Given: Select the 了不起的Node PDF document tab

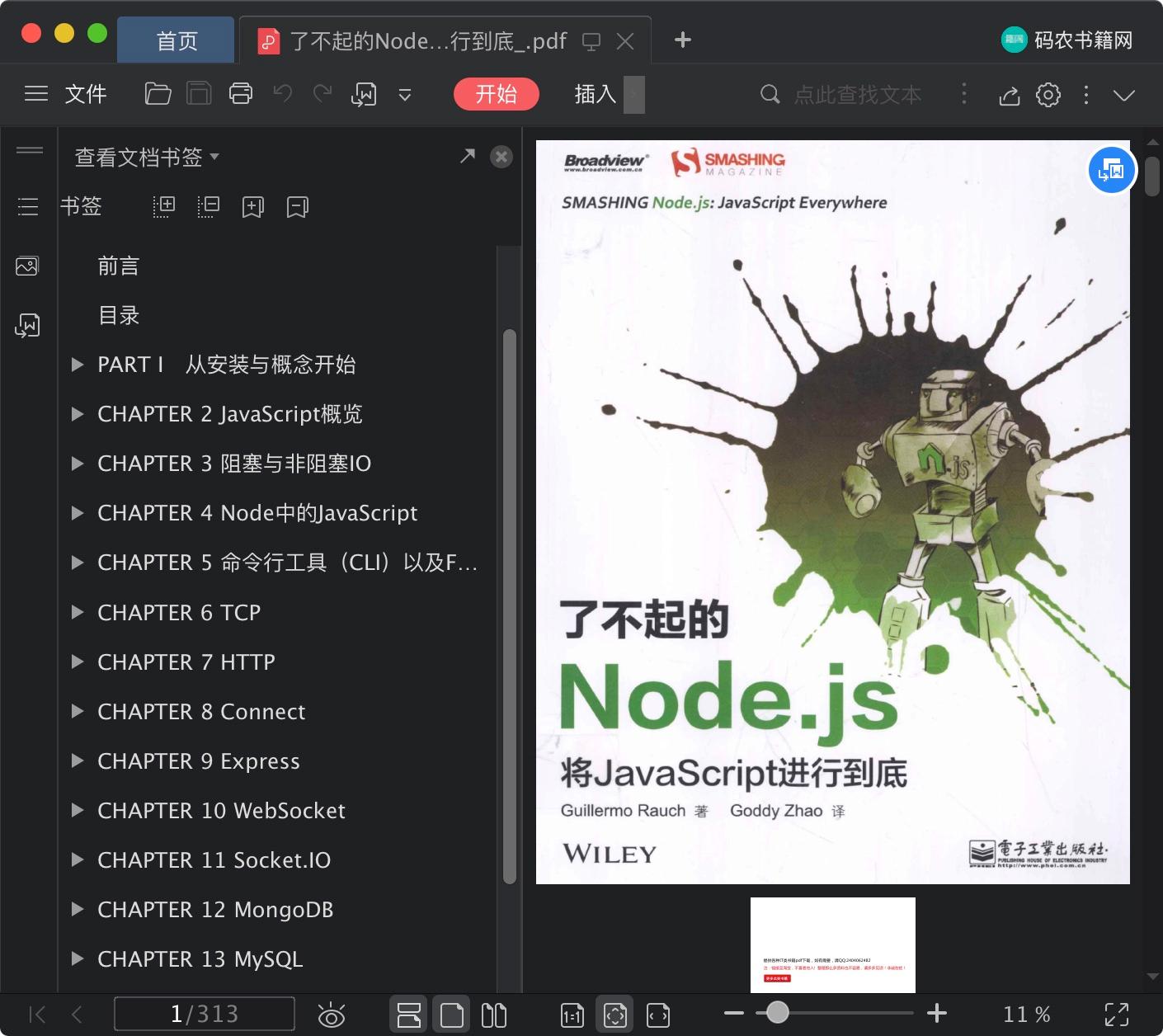Looking at the screenshot, I should point(428,40).
